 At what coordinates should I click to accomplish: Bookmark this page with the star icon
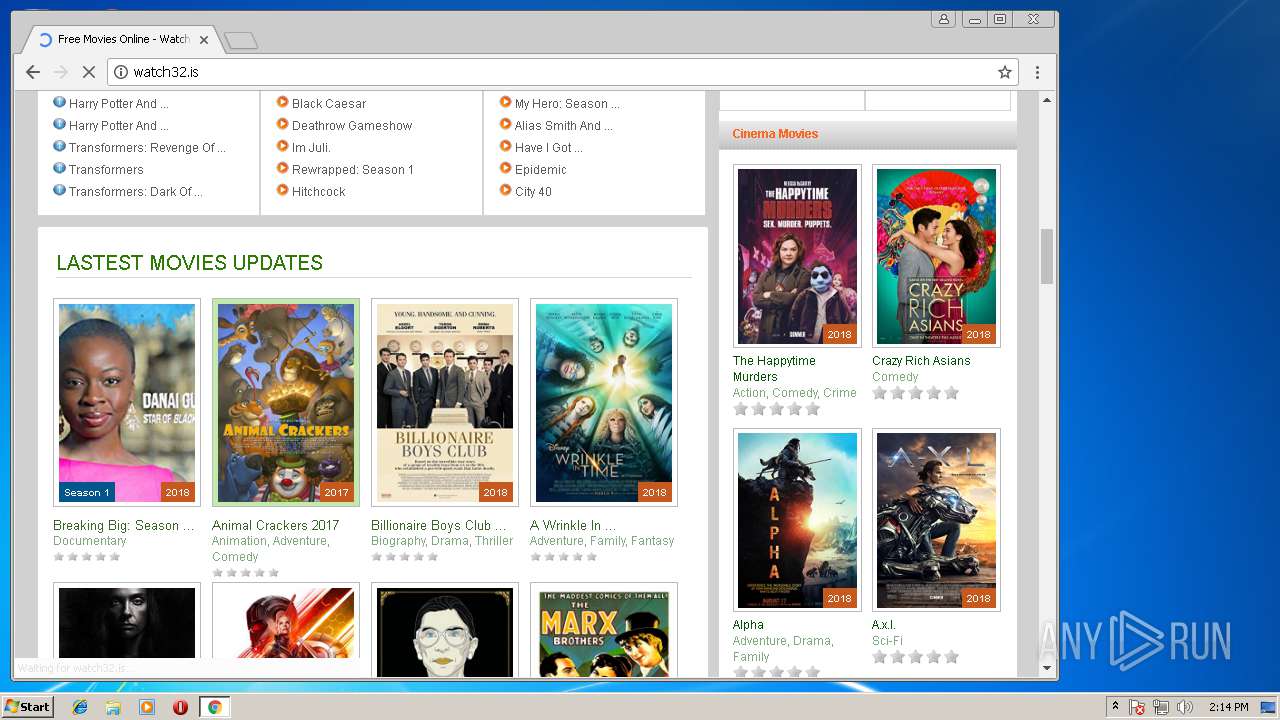click(x=1005, y=72)
